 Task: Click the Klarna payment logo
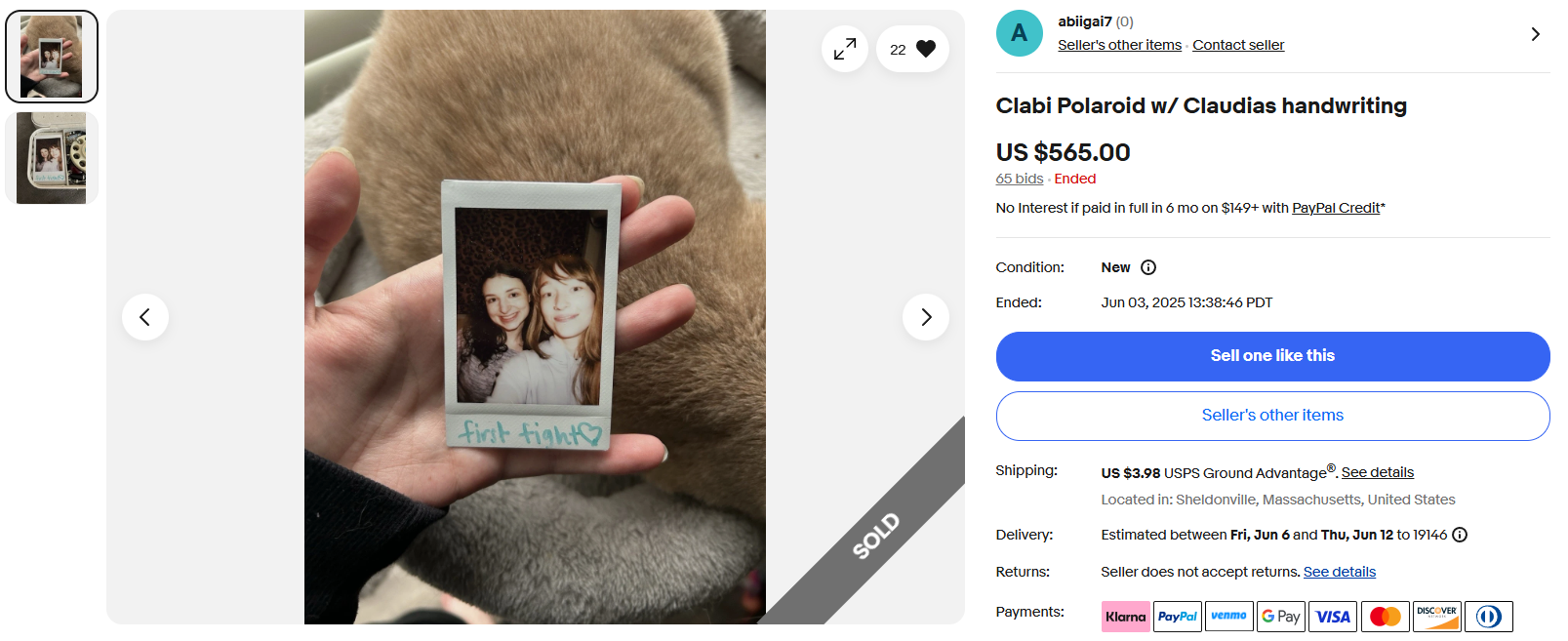click(1126, 617)
